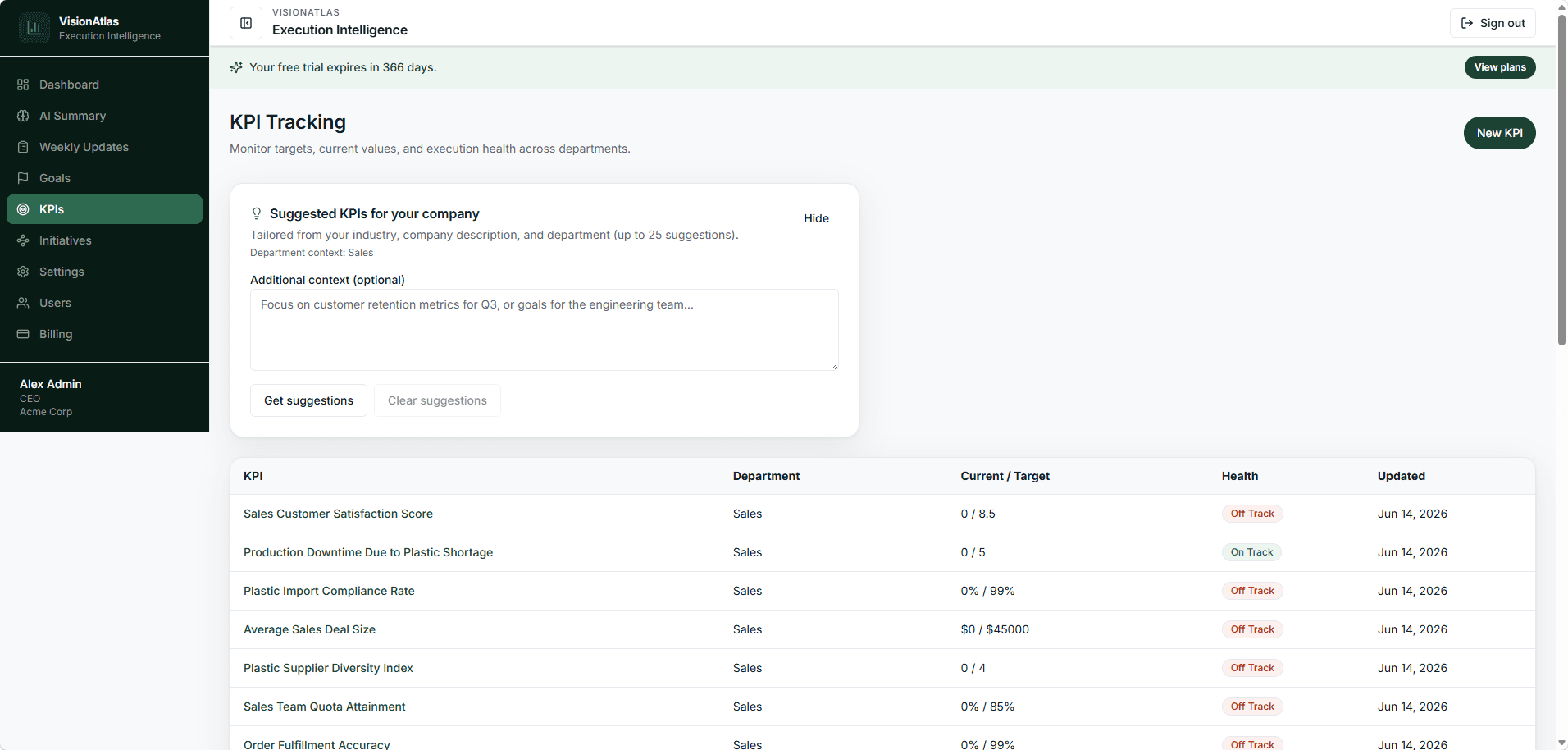Click the 0% / 85% value

point(987,707)
